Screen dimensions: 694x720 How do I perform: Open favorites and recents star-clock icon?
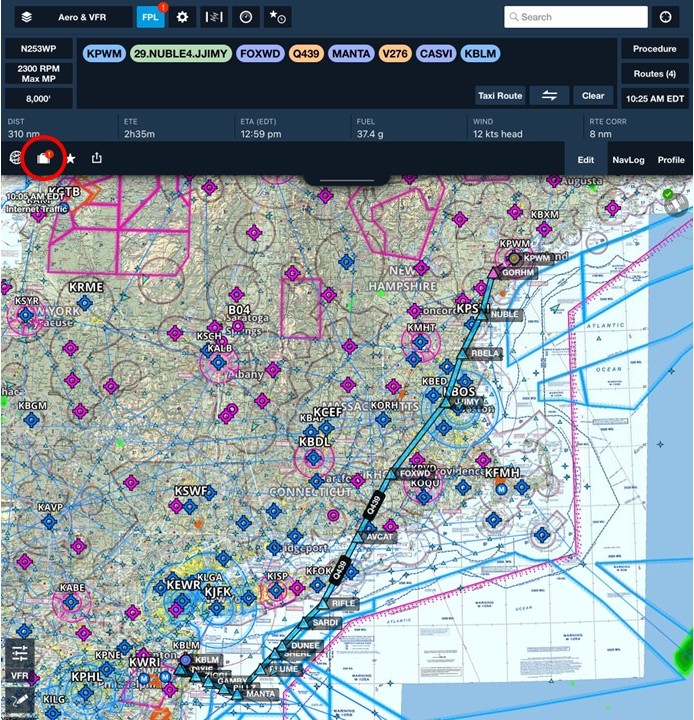click(x=277, y=17)
